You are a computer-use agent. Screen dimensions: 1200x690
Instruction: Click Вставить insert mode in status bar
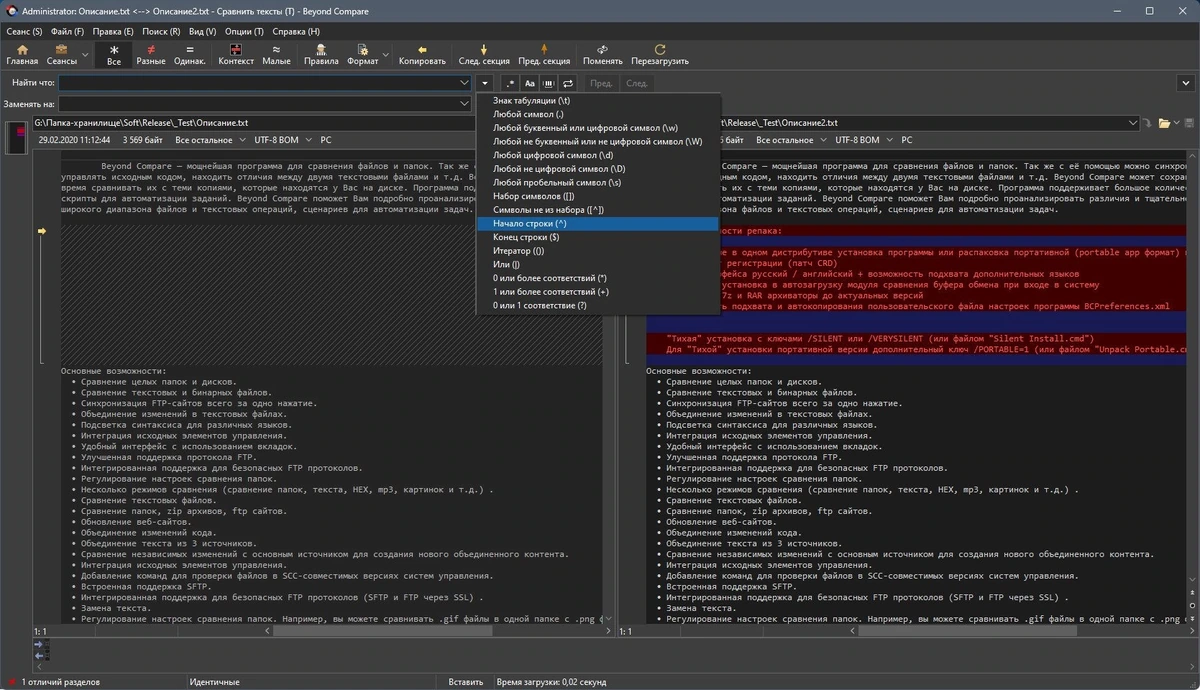[x=466, y=682]
